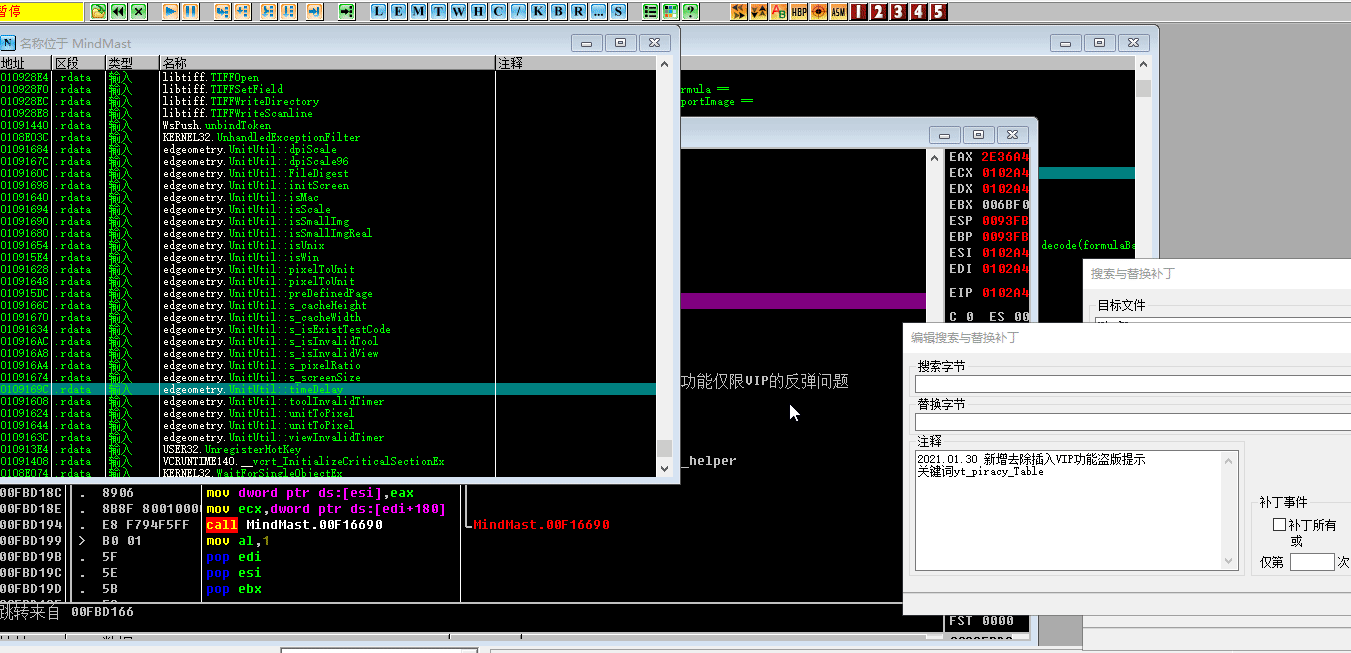The height and width of the screenshot is (653, 1351).
Task: Click the 注释 column header in names window
Action: click(576, 63)
